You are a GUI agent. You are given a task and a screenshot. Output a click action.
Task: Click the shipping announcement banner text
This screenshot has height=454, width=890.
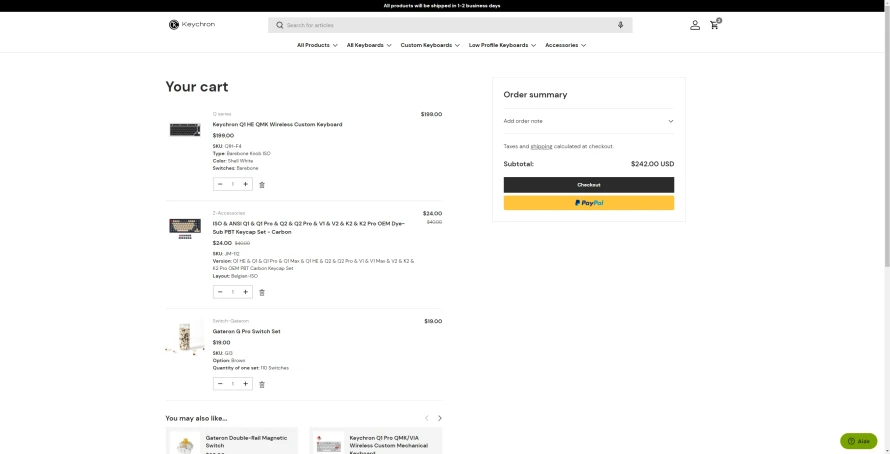pyautogui.click(x=442, y=6)
